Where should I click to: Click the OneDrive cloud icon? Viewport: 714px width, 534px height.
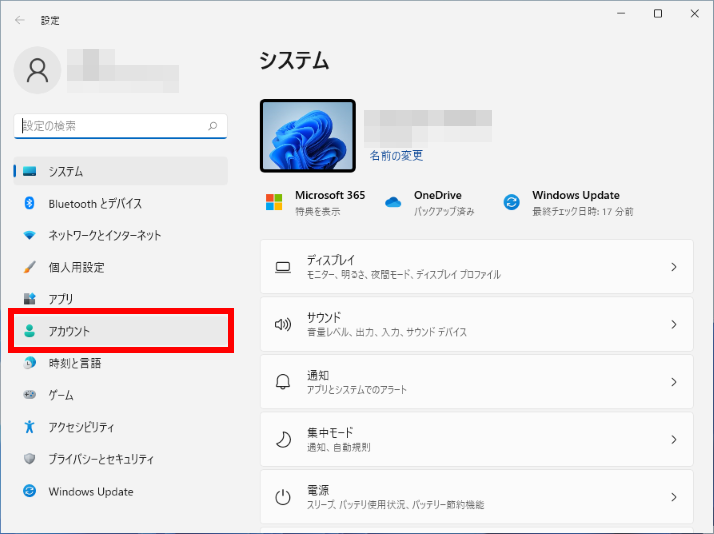click(x=393, y=202)
